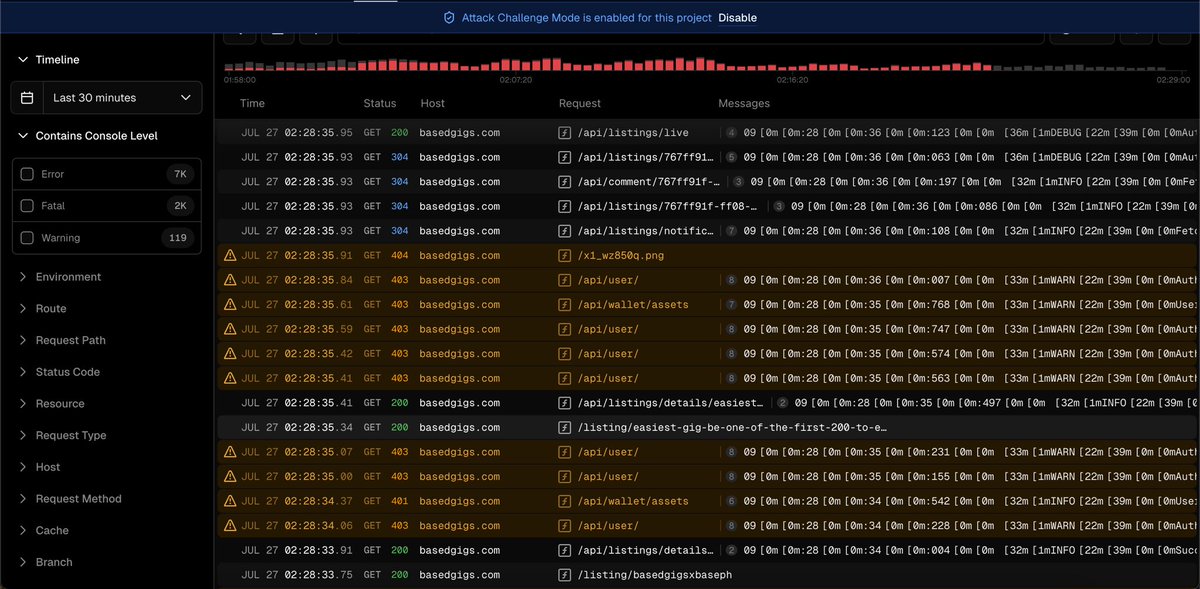Click the 02:16:20 mark on the histogram
The height and width of the screenshot is (589, 1200).
pos(792,79)
